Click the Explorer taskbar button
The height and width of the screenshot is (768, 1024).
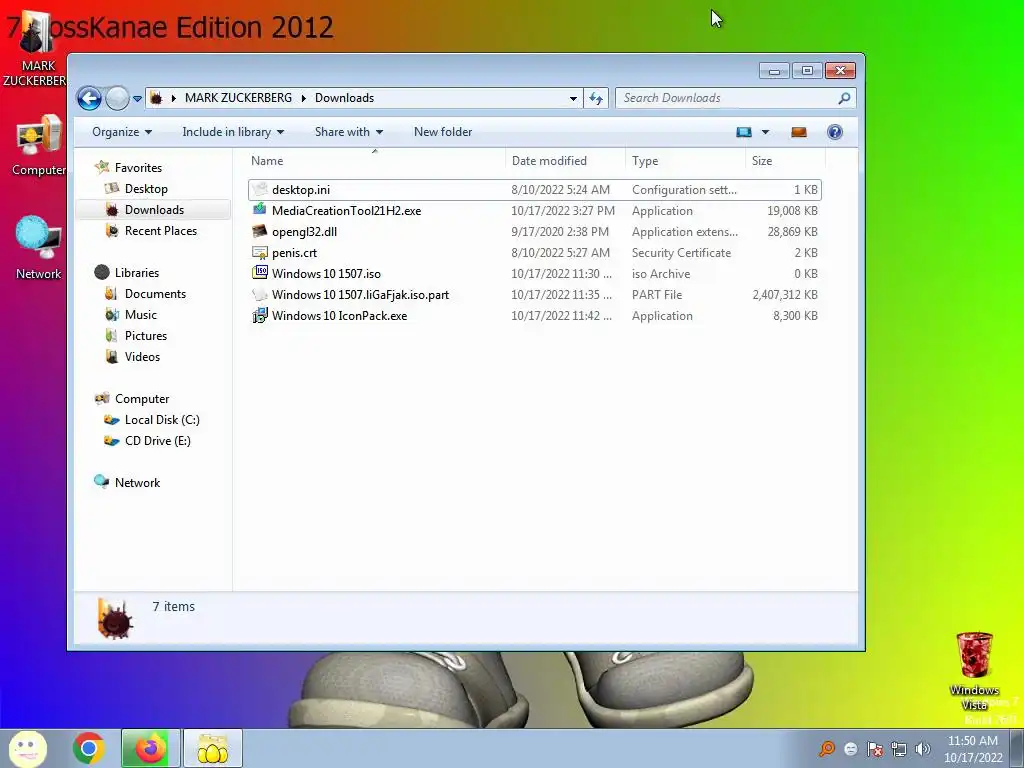(212, 748)
